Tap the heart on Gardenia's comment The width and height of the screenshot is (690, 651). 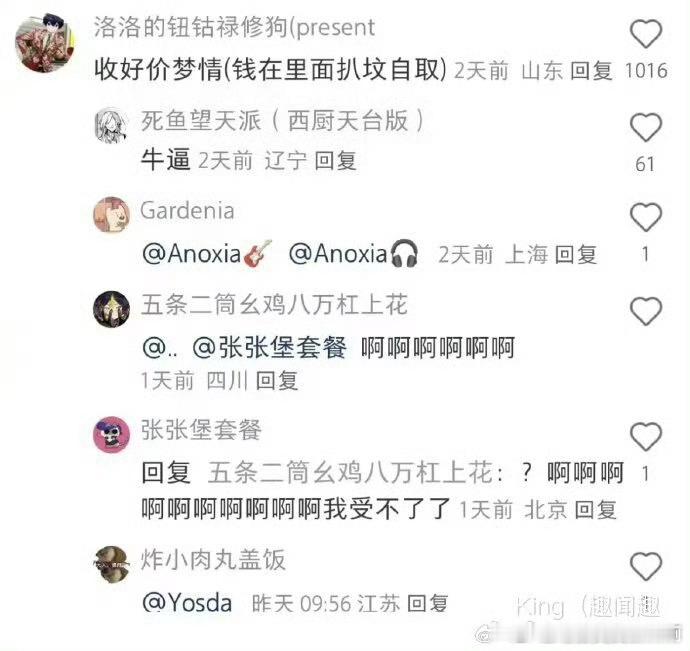[646, 217]
